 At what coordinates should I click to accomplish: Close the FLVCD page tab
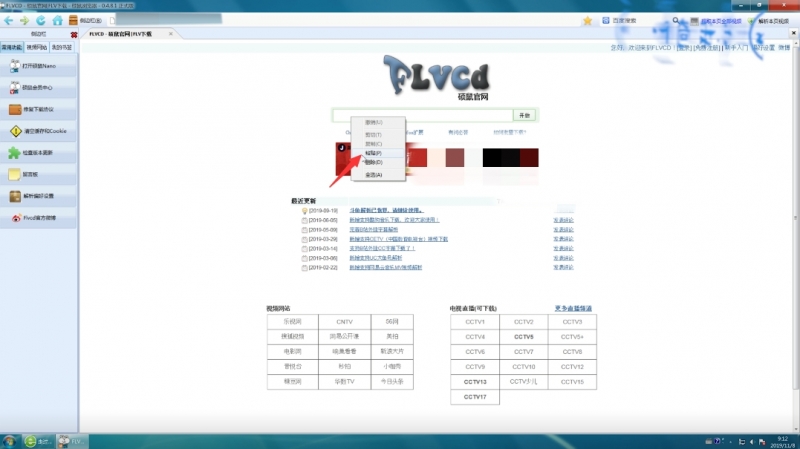170,34
